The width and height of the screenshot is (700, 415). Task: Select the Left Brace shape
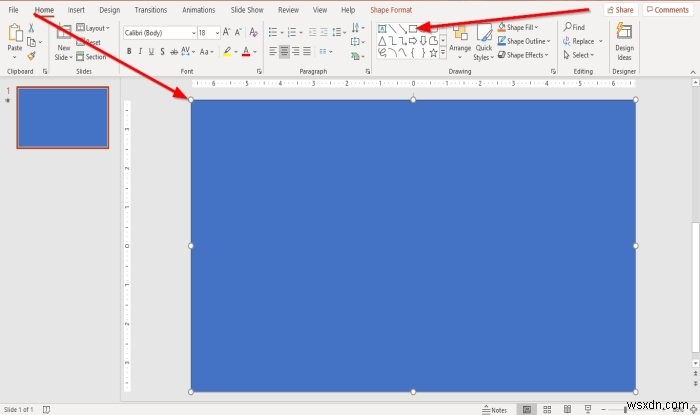(413, 53)
